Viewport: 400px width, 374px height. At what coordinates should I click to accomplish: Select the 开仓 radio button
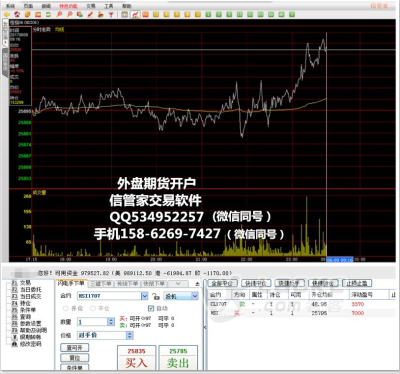[x=66, y=308]
